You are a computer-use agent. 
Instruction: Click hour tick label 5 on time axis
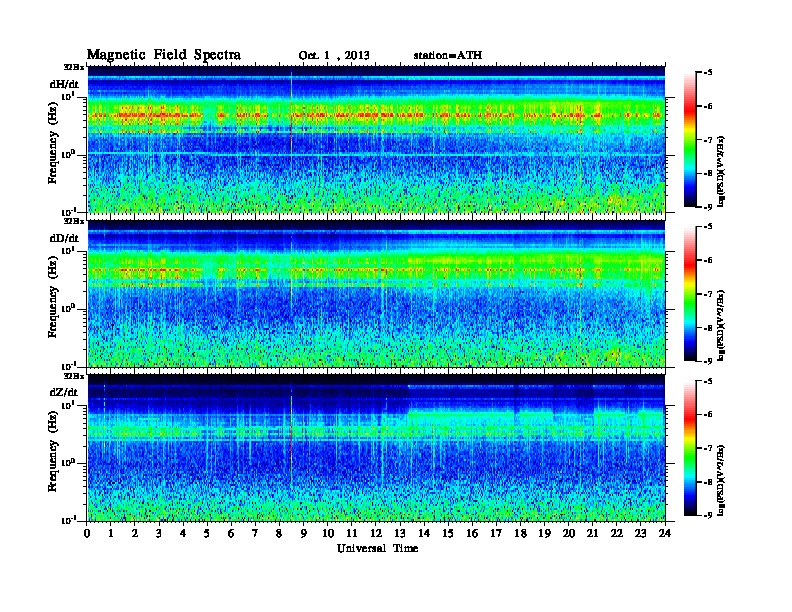[x=207, y=533]
